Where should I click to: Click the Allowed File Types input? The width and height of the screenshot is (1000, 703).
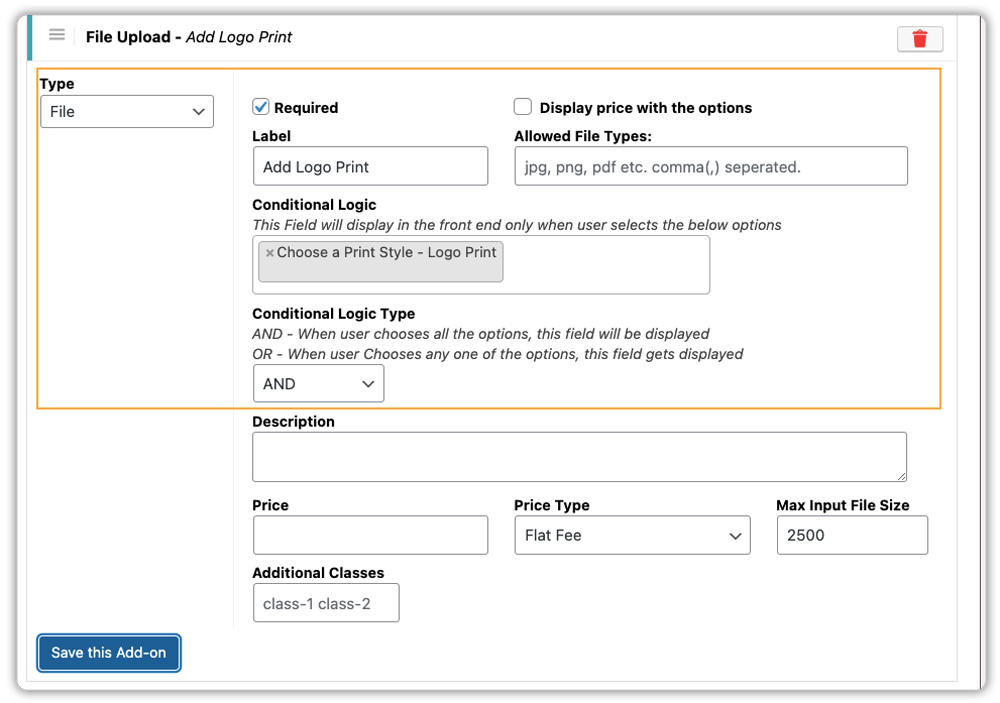tap(710, 167)
